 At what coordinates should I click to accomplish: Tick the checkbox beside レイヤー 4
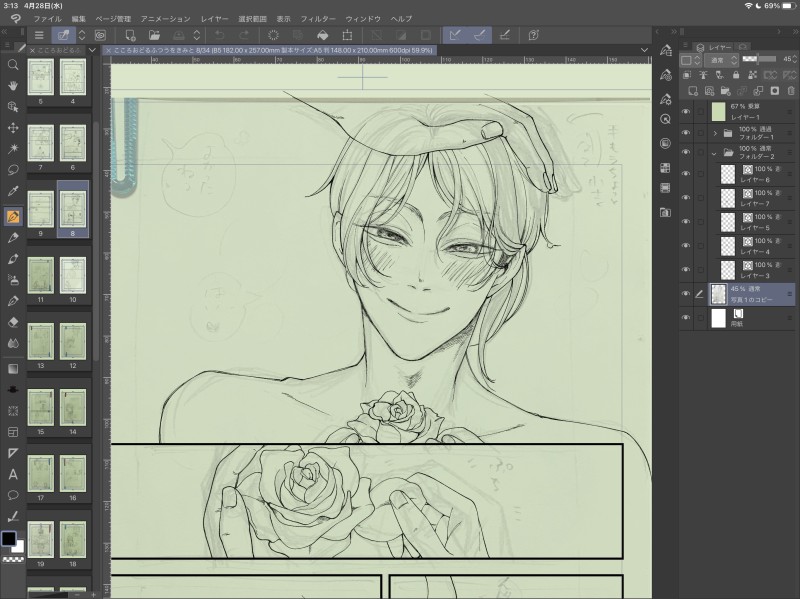tap(701, 246)
